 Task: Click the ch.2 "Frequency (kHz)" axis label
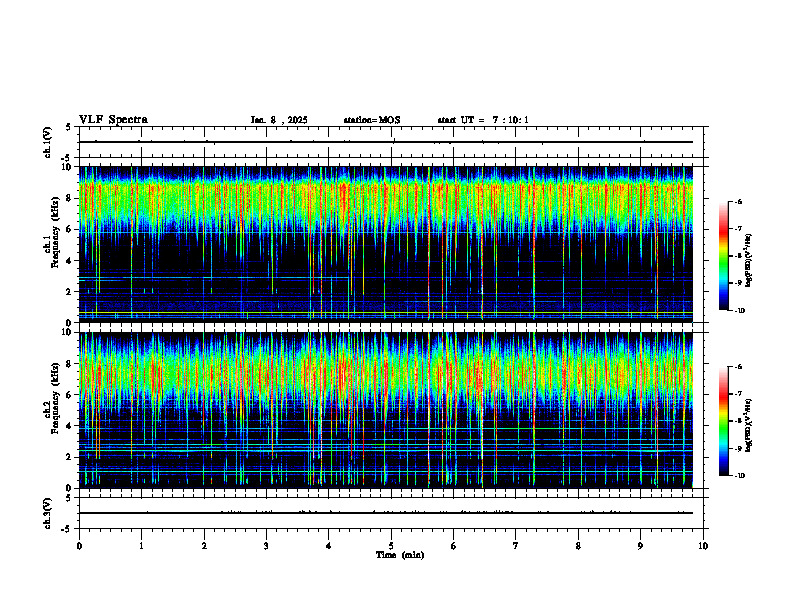point(55,398)
